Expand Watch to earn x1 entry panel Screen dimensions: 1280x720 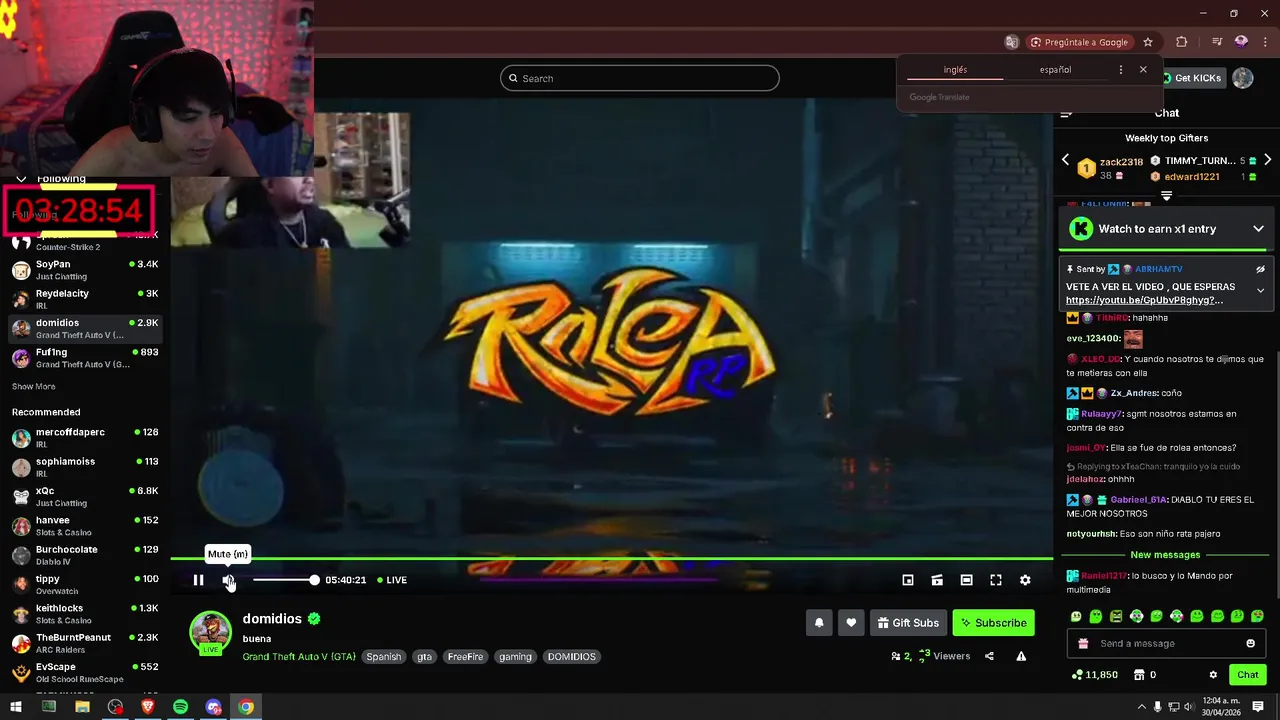(x=1258, y=229)
